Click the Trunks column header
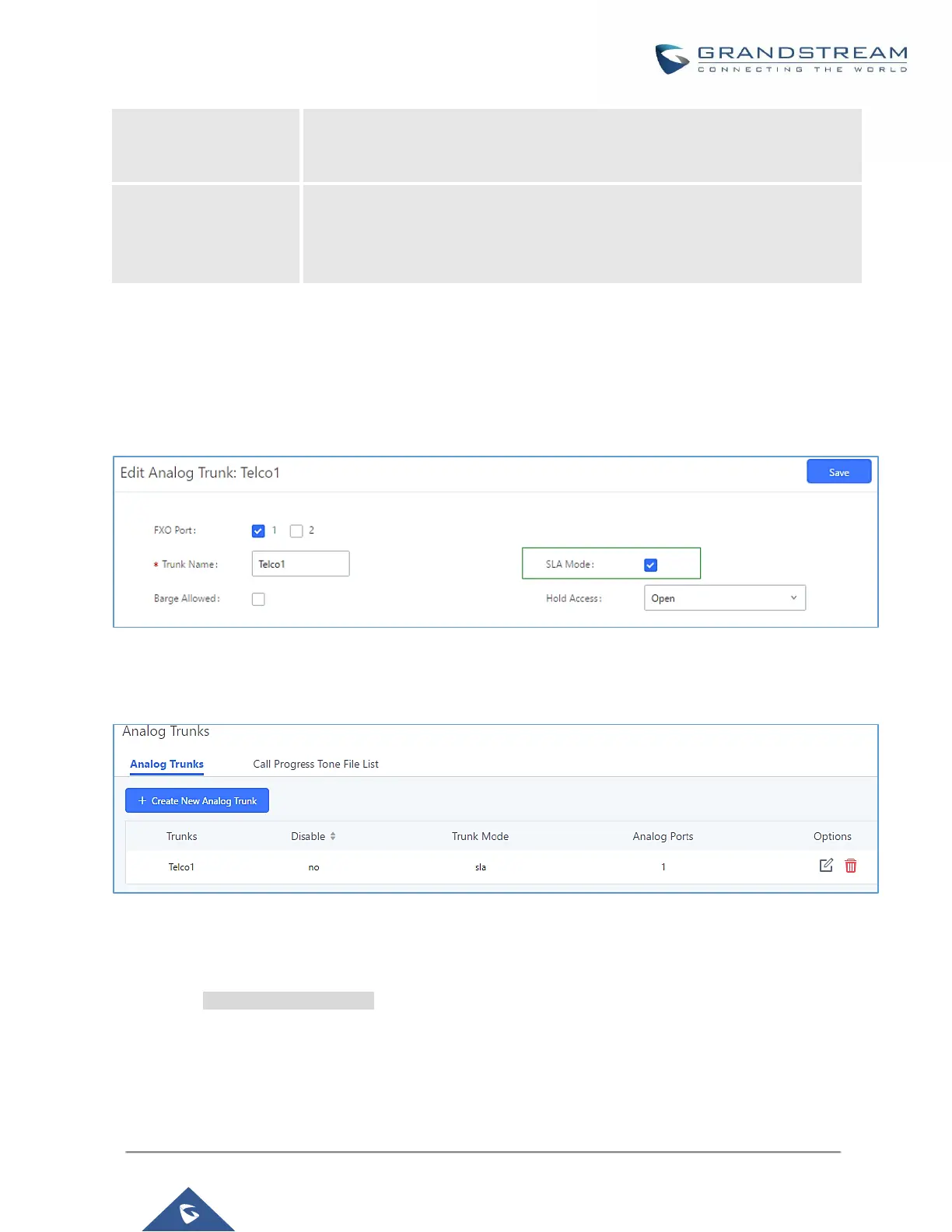Image resolution: width=952 pixels, height=1232 pixels. coord(181,836)
